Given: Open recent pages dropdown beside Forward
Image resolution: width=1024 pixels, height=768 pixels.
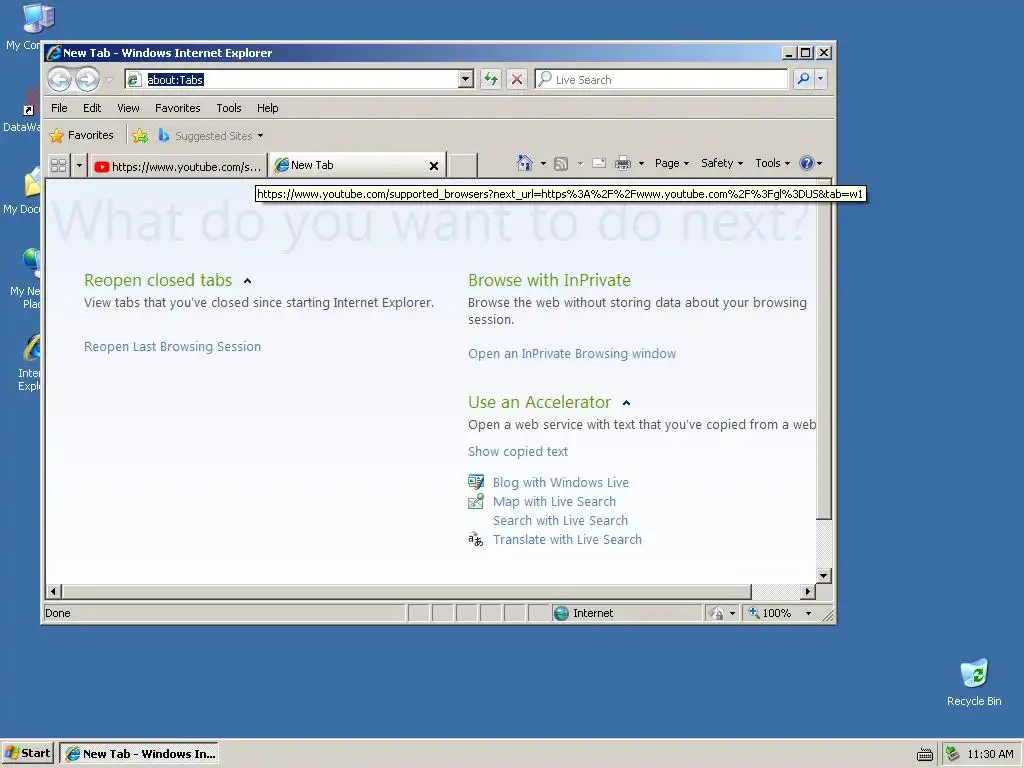Looking at the screenshot, I should click(x=110, y=80).
